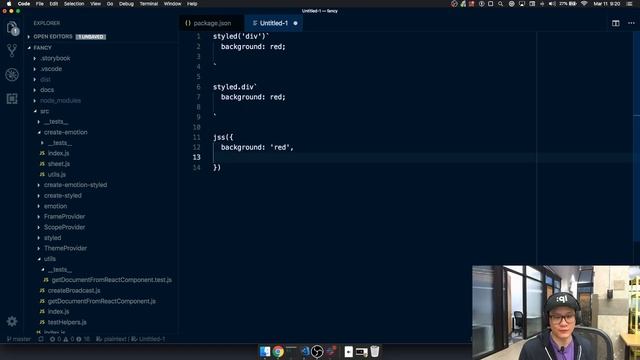Image resolution: width=640 pixels, height=360 pixels.
Task: Click the Wi-Fi icon in menu bar
Action: click(x=584, y=4)
